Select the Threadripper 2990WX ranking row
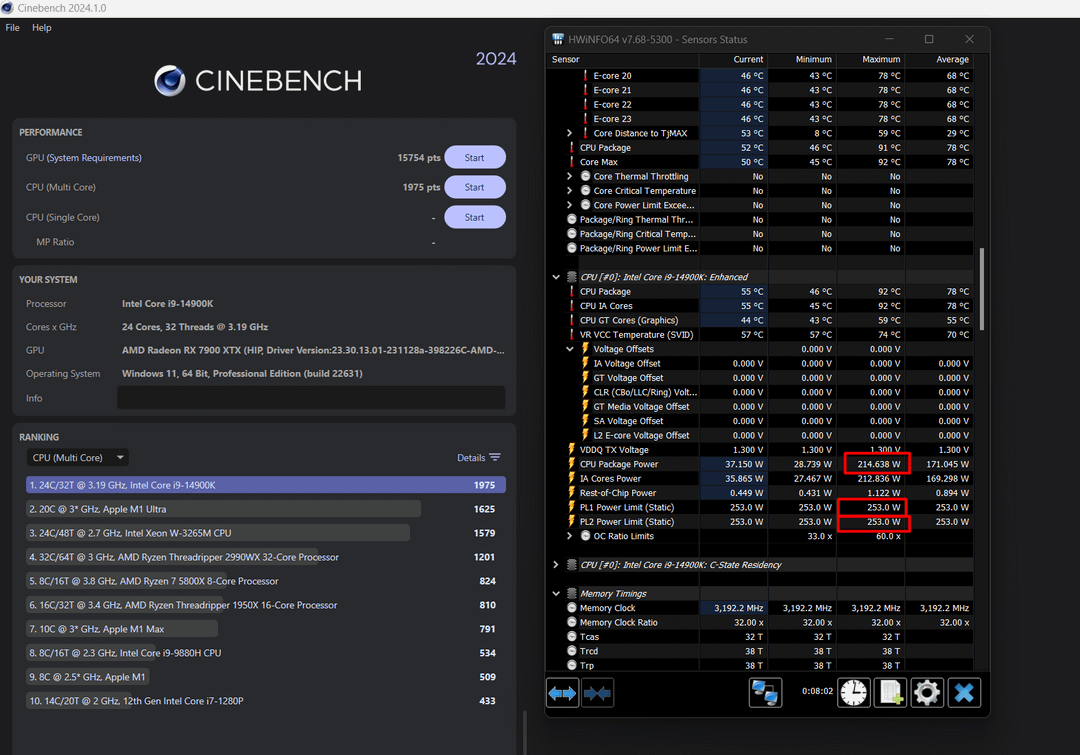This screenshot has height=755, width=1080. (x=266, y=557)
